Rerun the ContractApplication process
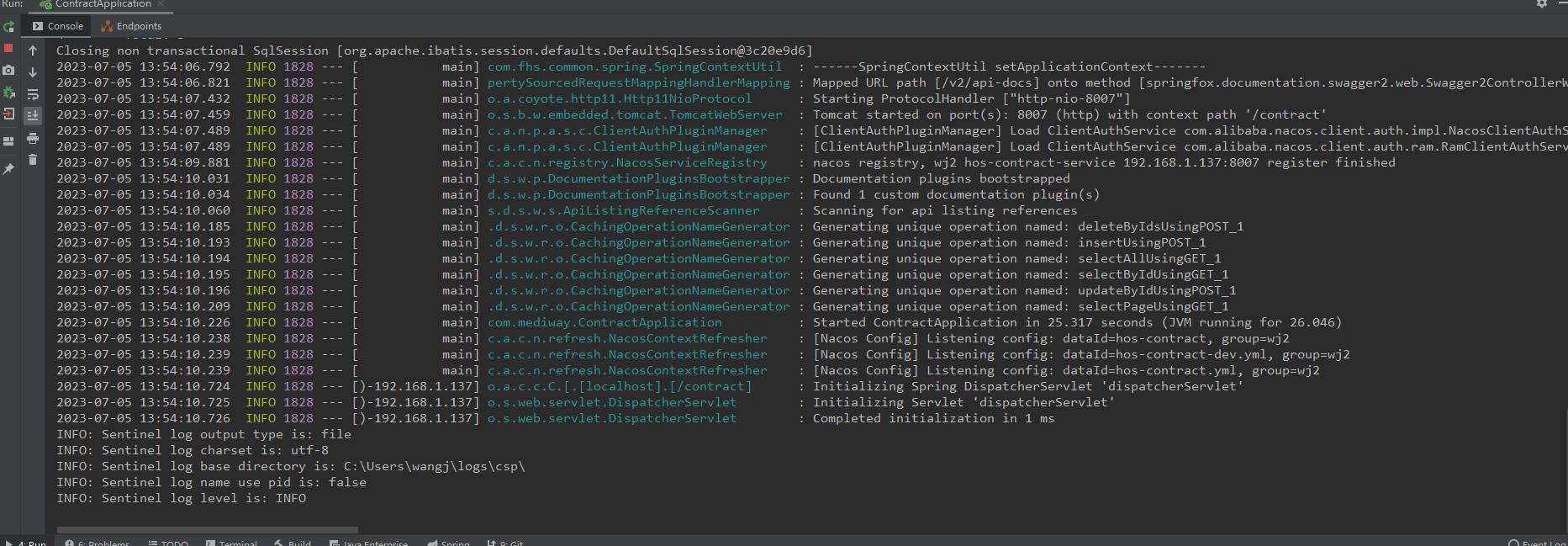The image size is (1568, 546). coord(8,27)
